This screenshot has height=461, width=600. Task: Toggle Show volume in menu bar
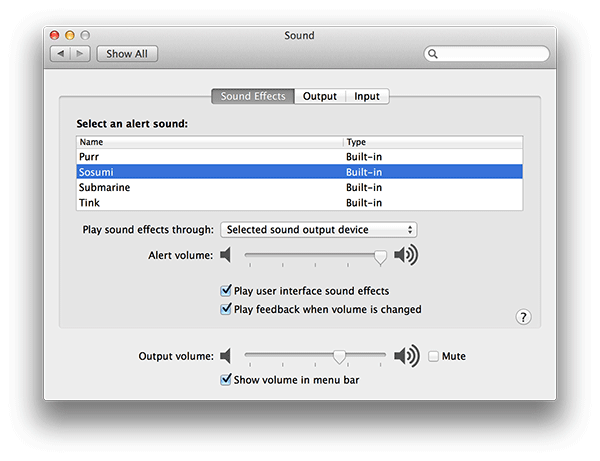click(x=225, y=380)
